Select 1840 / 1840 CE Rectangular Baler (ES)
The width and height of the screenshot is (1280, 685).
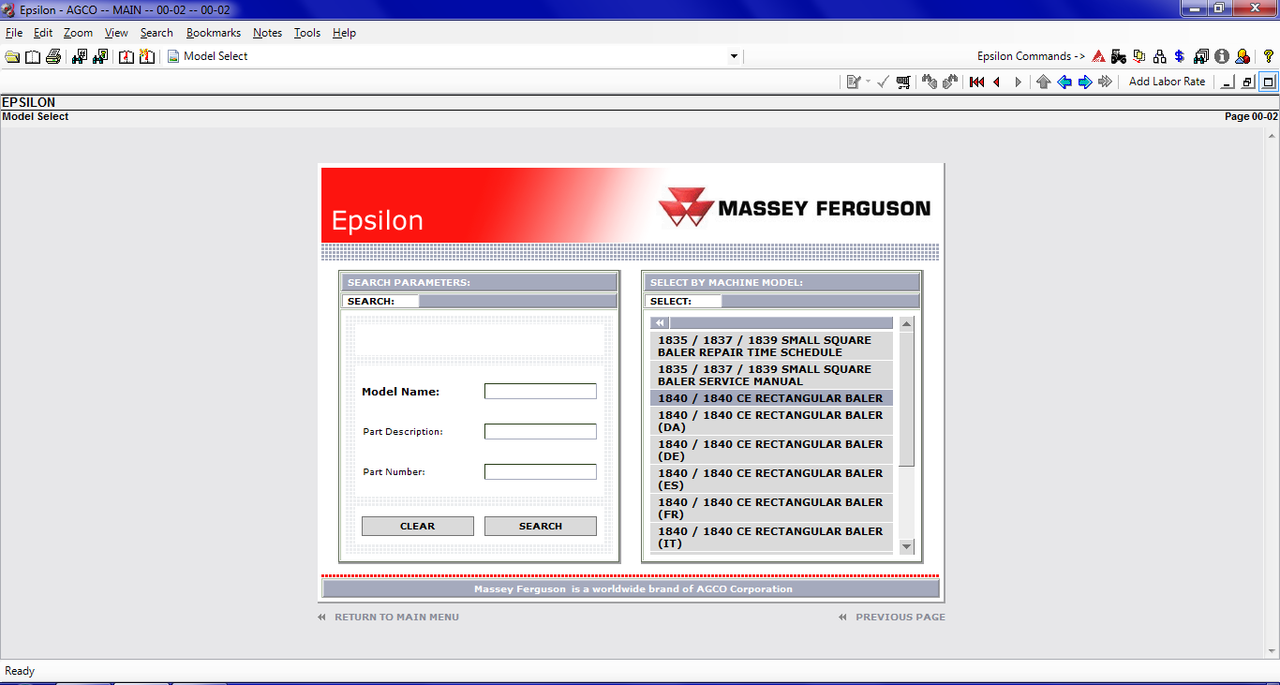pyautogui.click(x=771, y=479)
